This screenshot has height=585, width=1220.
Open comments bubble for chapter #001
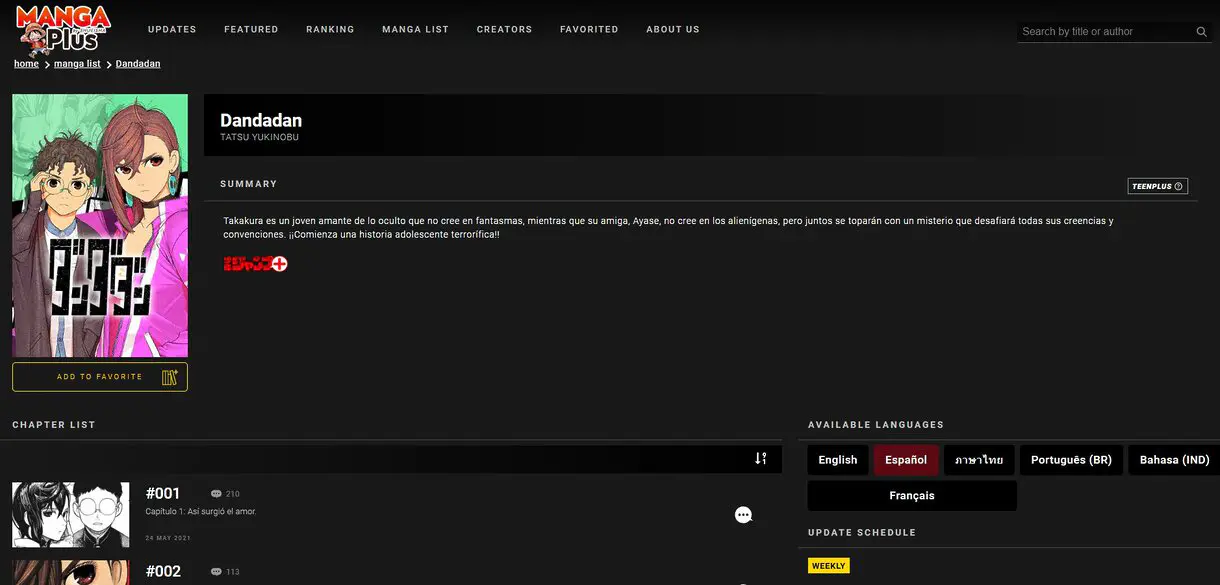[743, 515]
